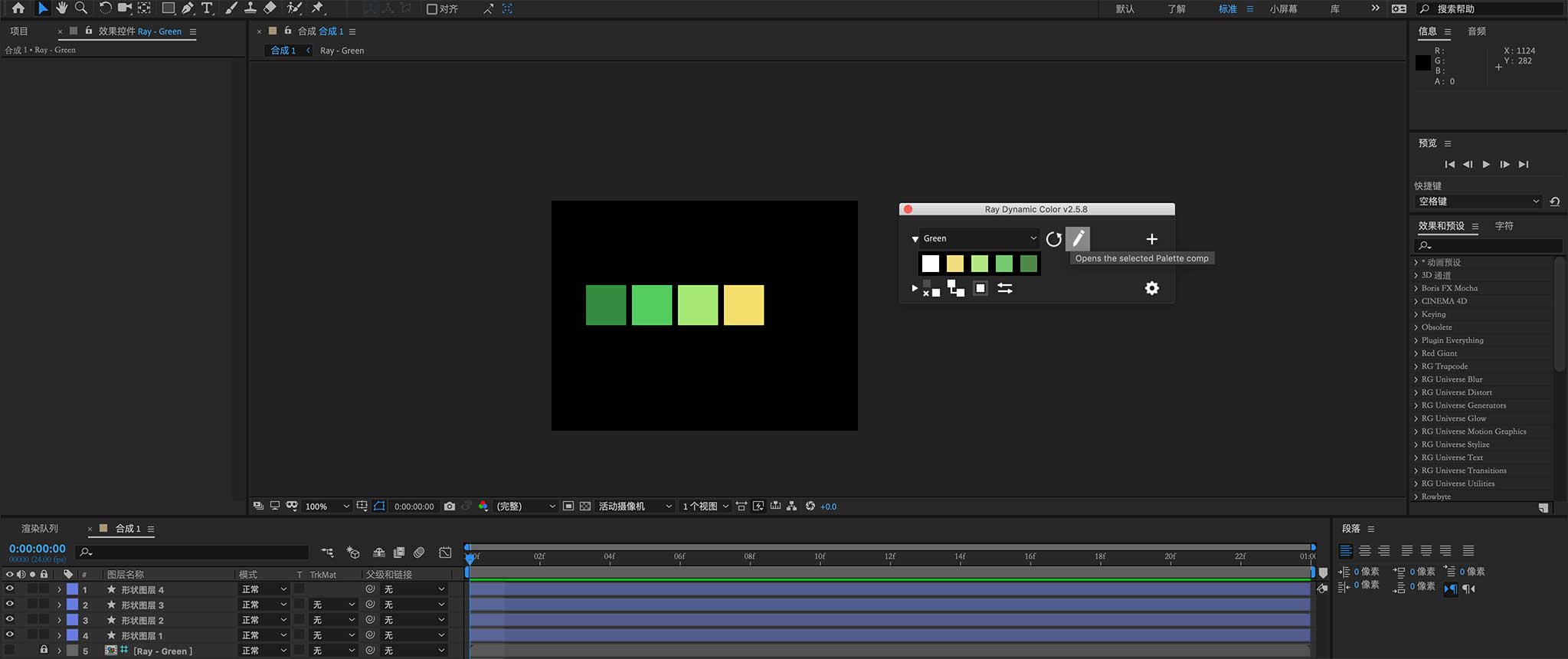
Task: Switch to the 了解 workspace
Action: point(1177,9)
